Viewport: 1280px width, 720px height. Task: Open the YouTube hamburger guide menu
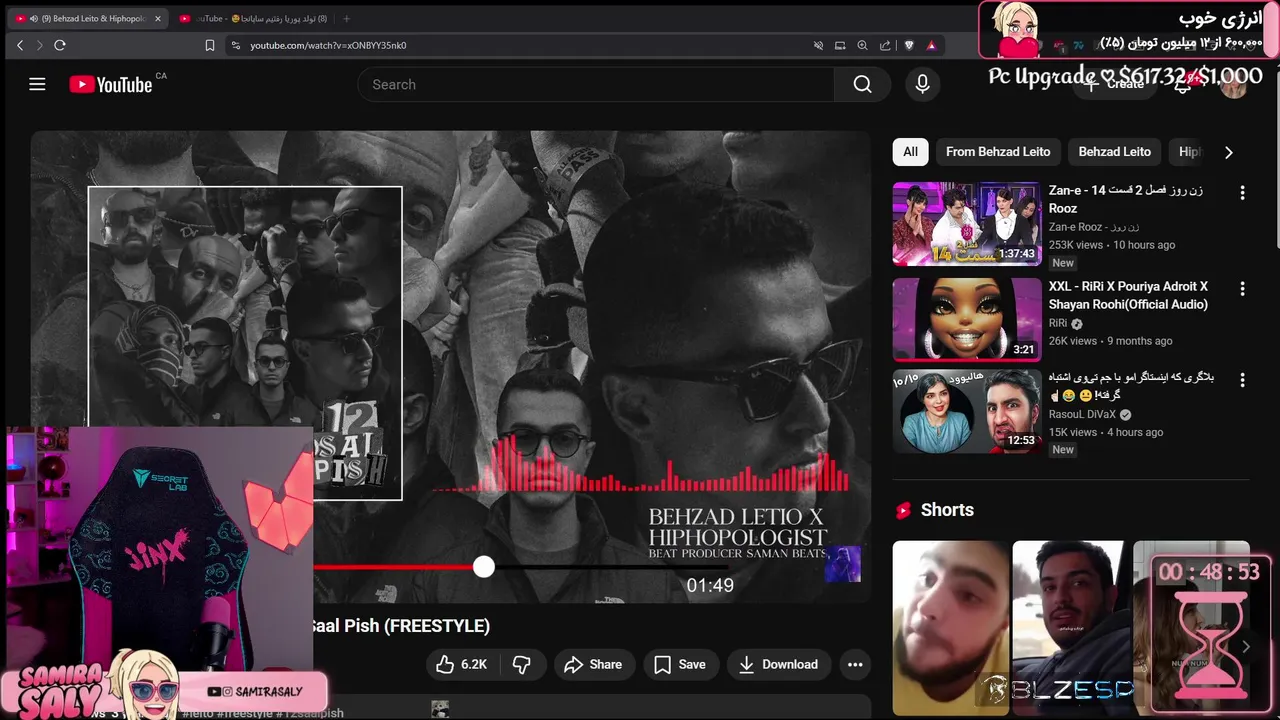click(x=37, y=84)
